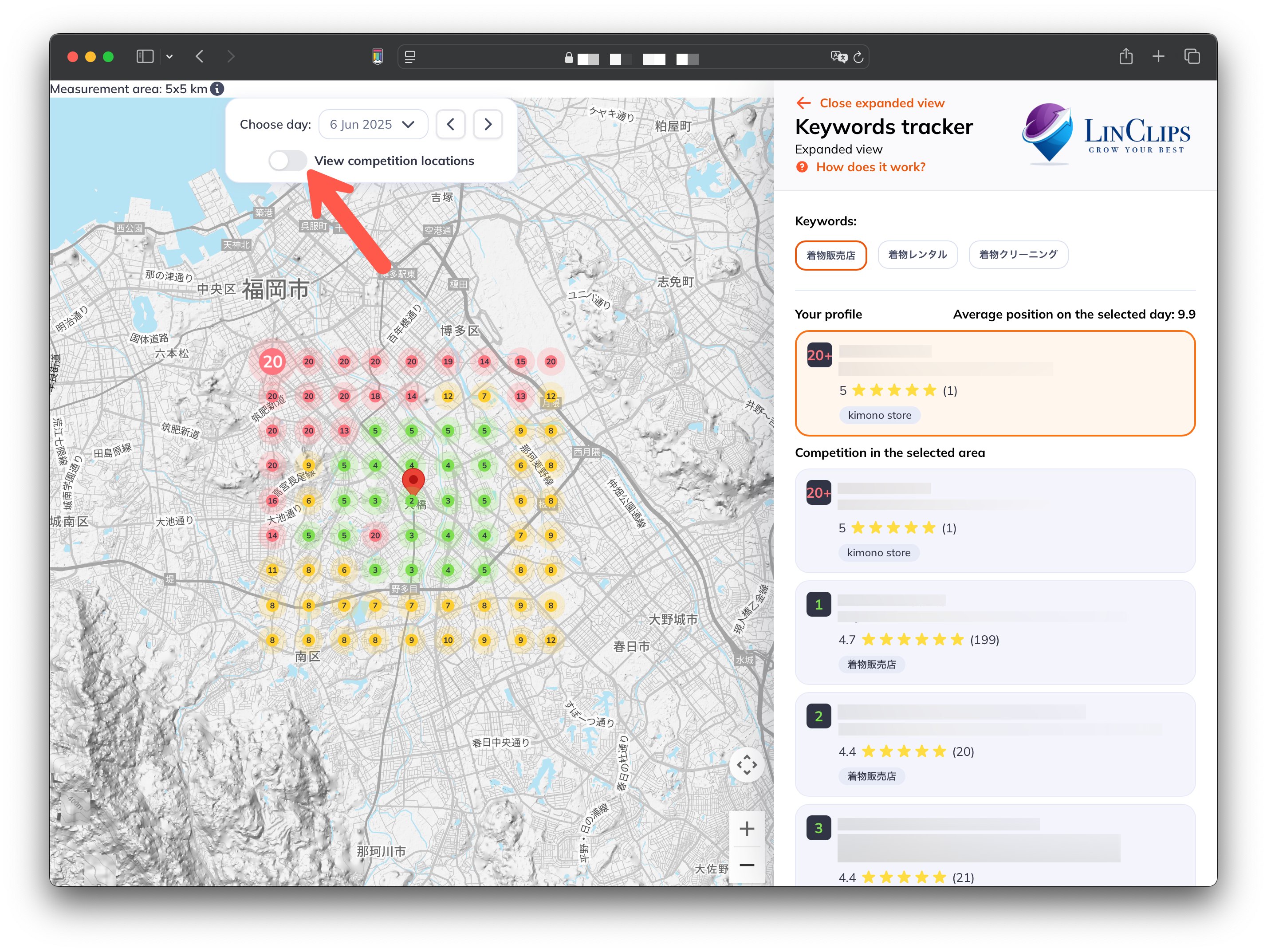Click the orange question mark help icon
1267x952 pixels.
[x=802, y=167]
